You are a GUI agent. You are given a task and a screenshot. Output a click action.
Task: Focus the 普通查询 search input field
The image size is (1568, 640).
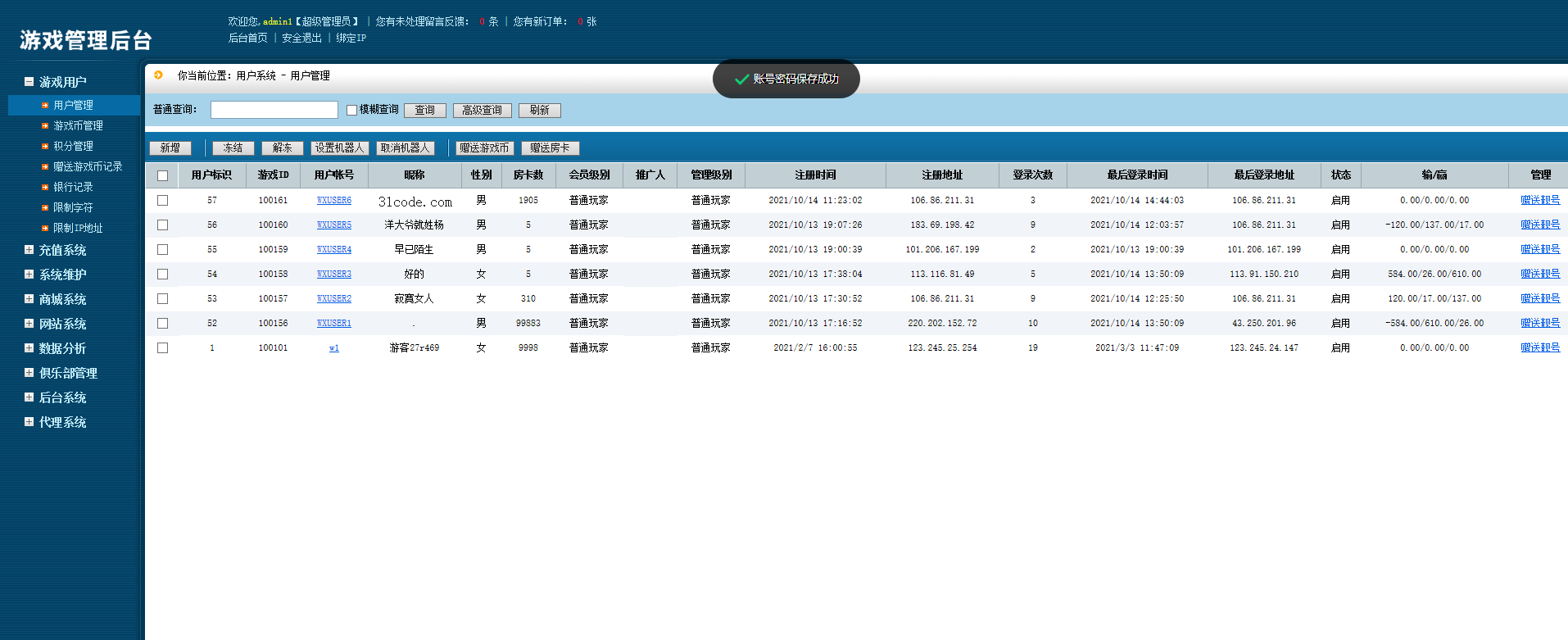274,110
